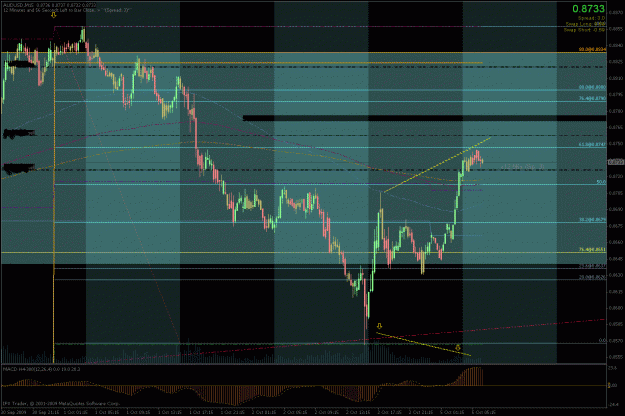
Task: Click the 30 Sep 2009 date on time axis
Action: click(14, 412)
